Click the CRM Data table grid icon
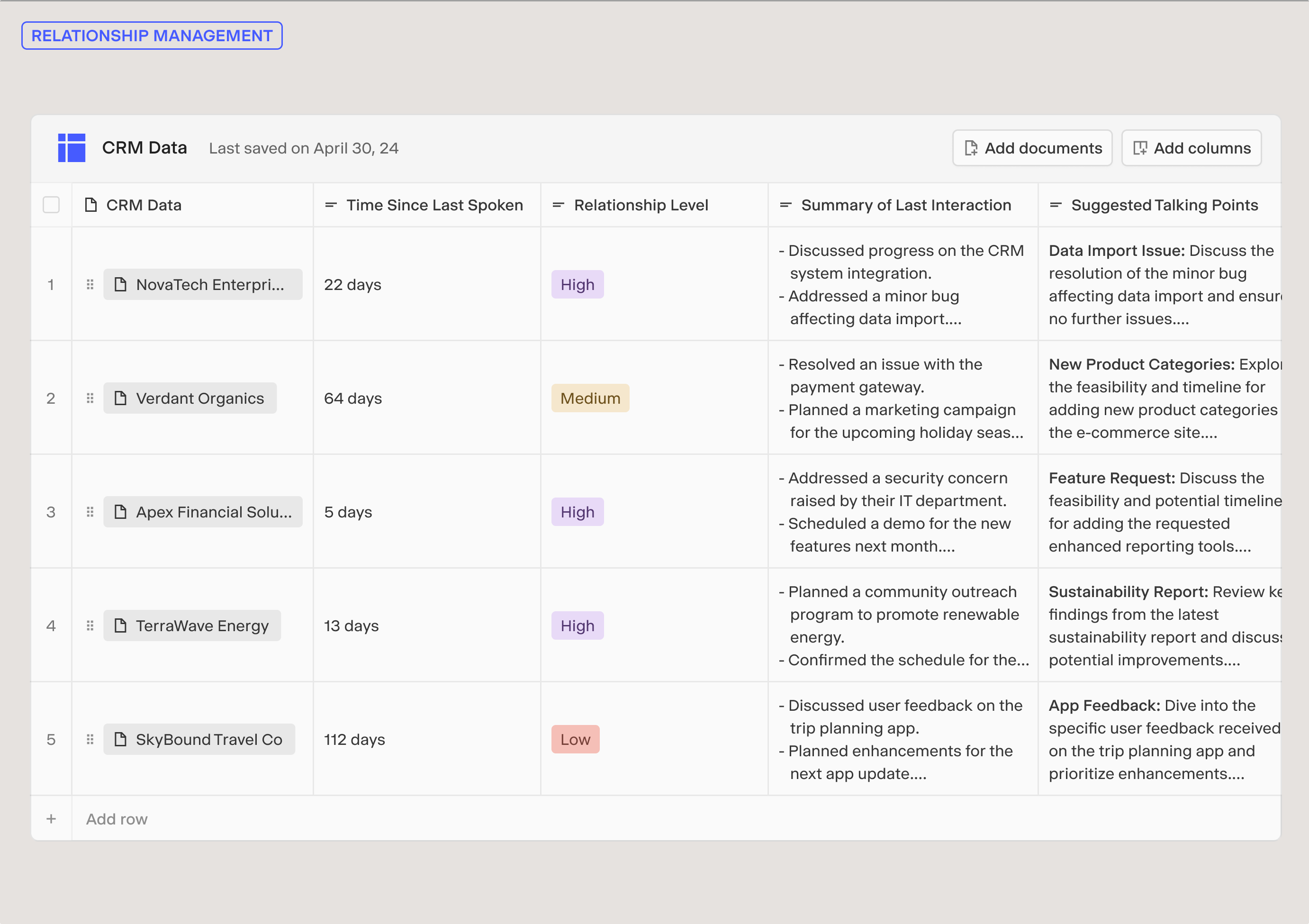This screenshot has height=924, width=1309. (72, 148)
